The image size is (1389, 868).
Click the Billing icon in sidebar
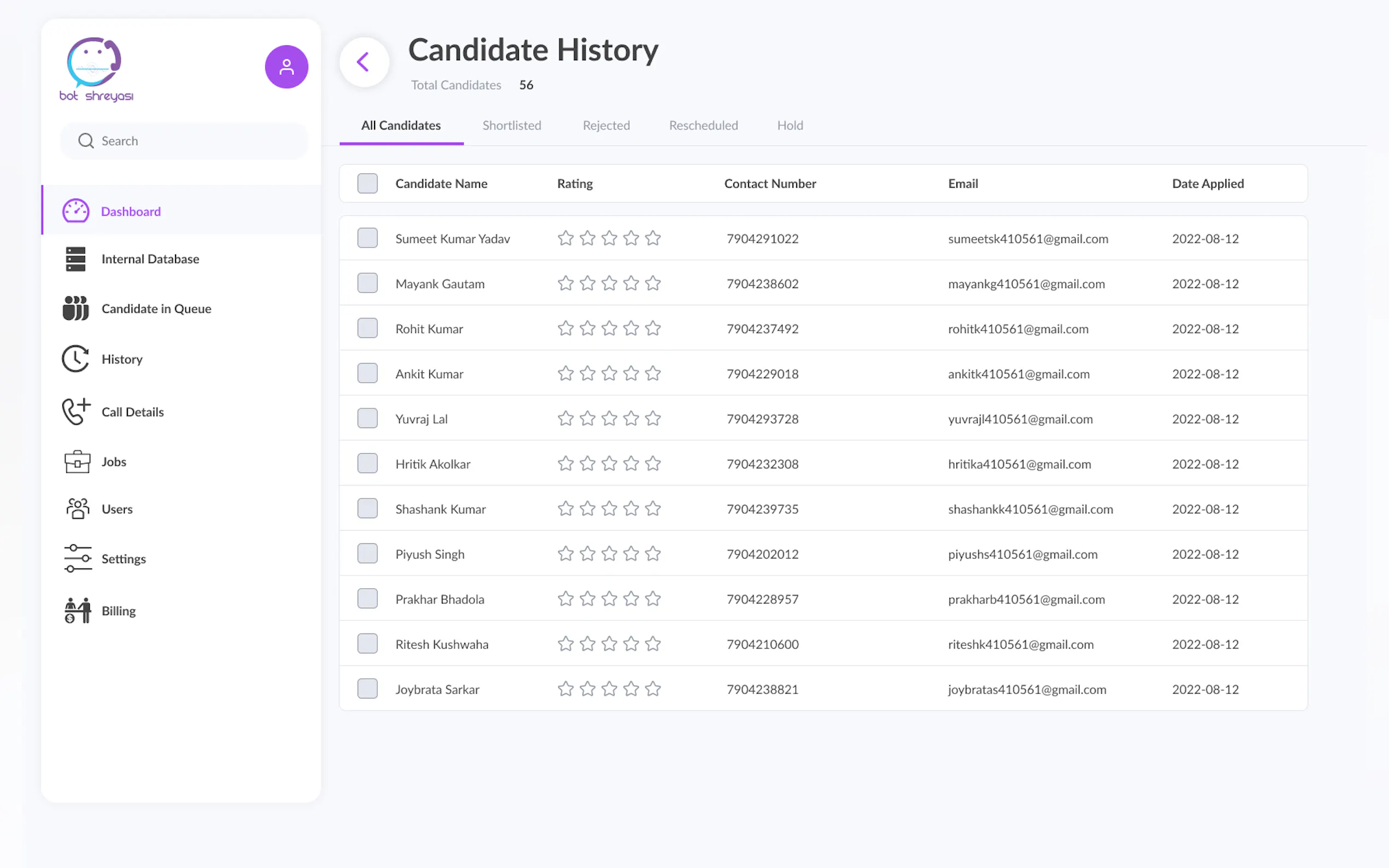coord(77,610)
